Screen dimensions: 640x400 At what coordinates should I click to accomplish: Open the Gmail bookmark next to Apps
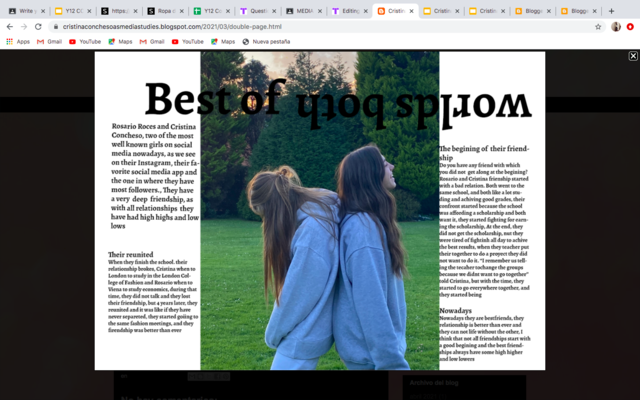tap(49, 42)
